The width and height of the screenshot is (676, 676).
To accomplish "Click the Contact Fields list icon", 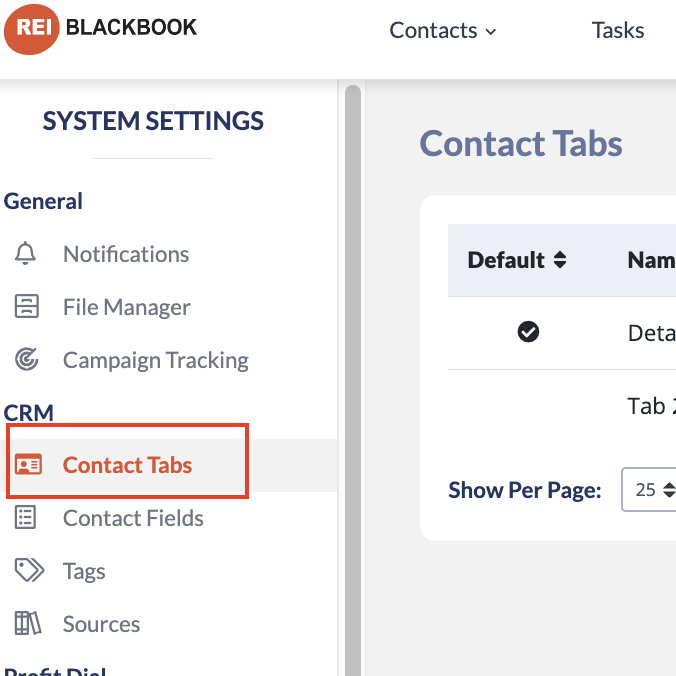I will tap(25, 517).
